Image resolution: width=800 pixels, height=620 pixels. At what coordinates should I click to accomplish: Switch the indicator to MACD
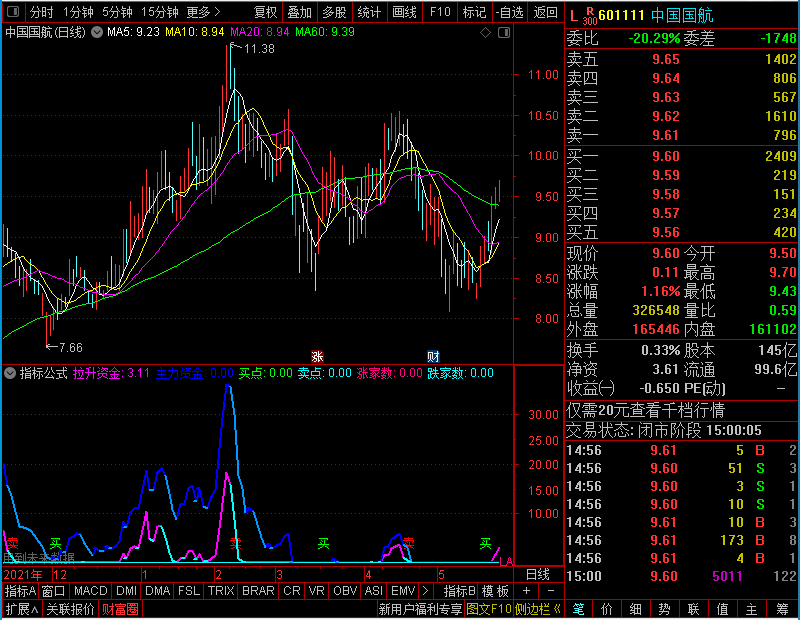90,591
